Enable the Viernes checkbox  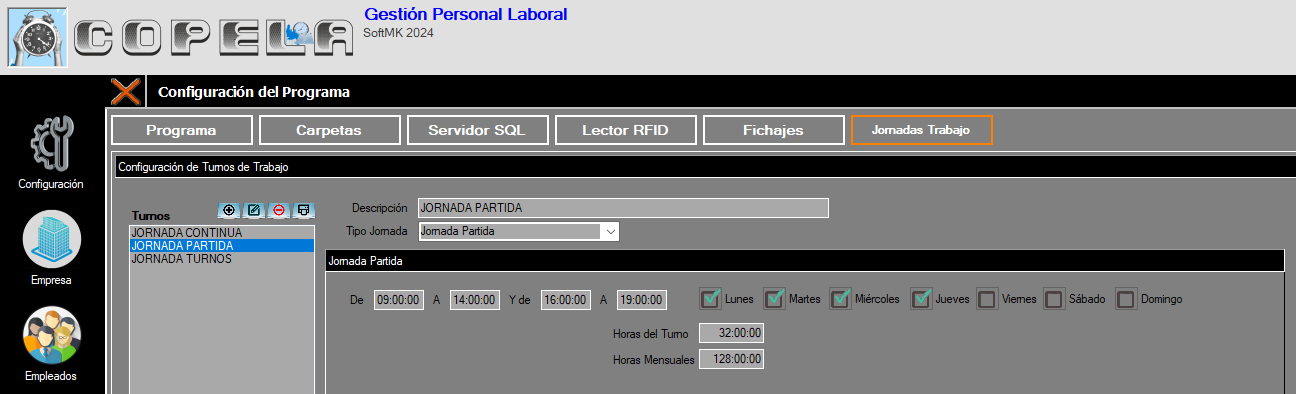tap(987, 299)
